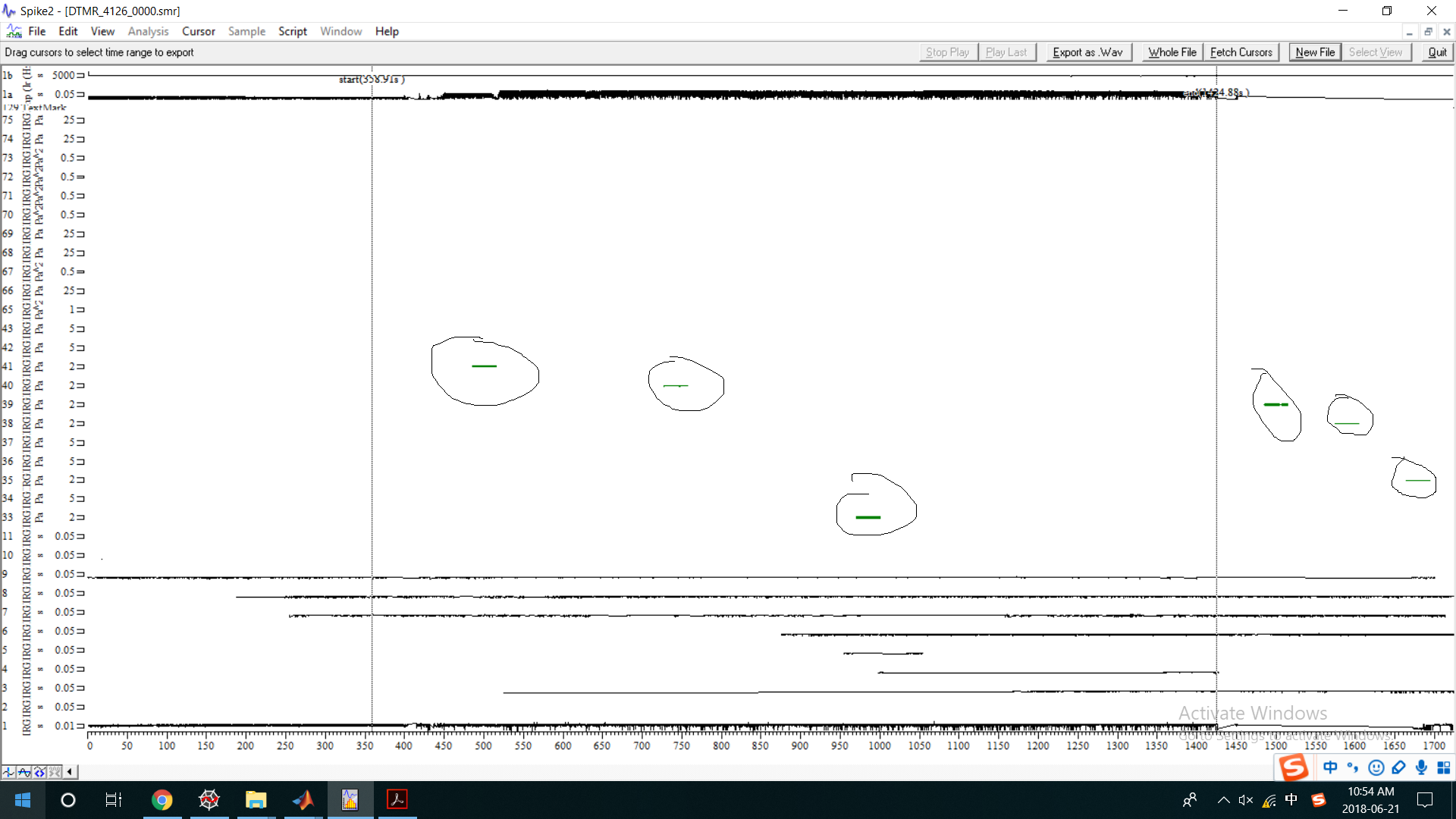The image size is (1456, 819).
Task: Click the Spike2 logo beside the File menu
Action: point(13,31)
